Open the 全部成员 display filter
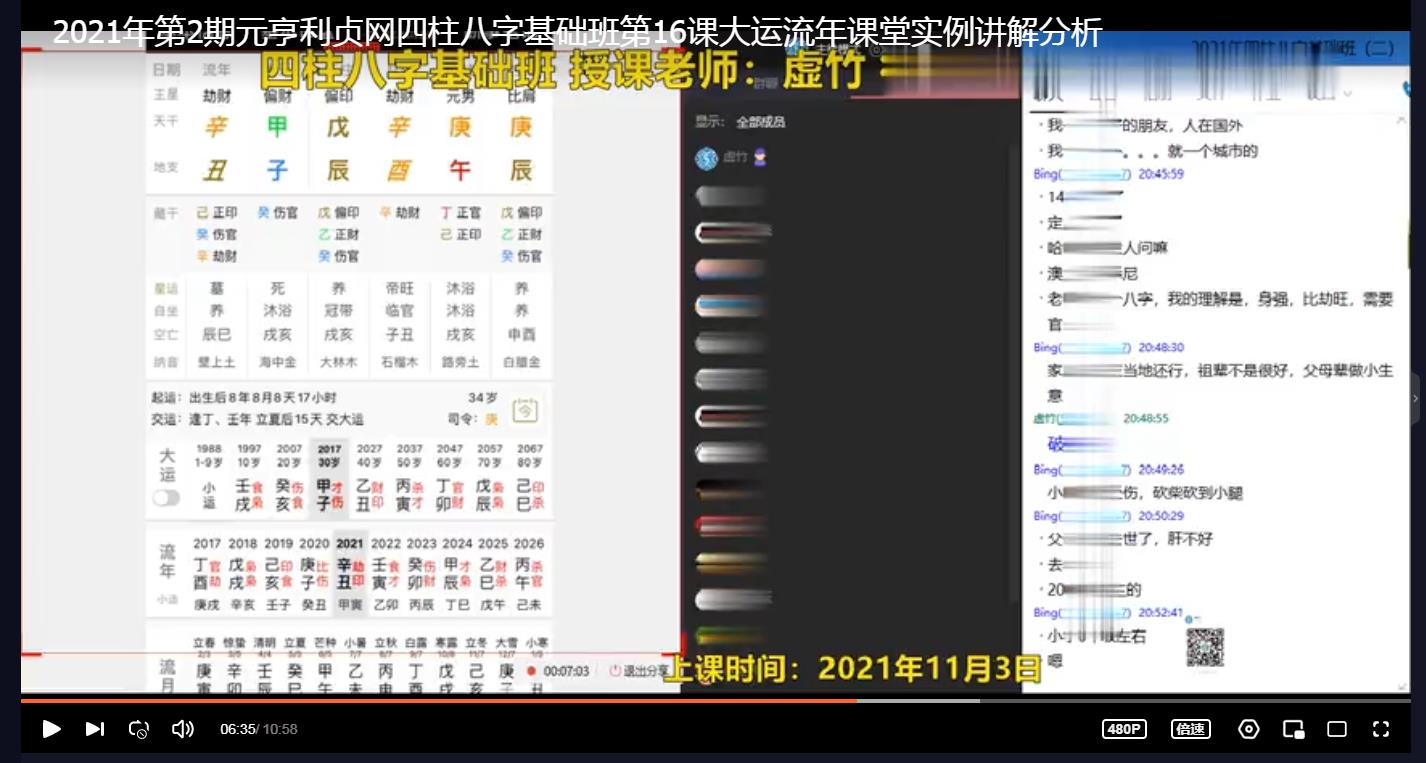 point(761,122)
